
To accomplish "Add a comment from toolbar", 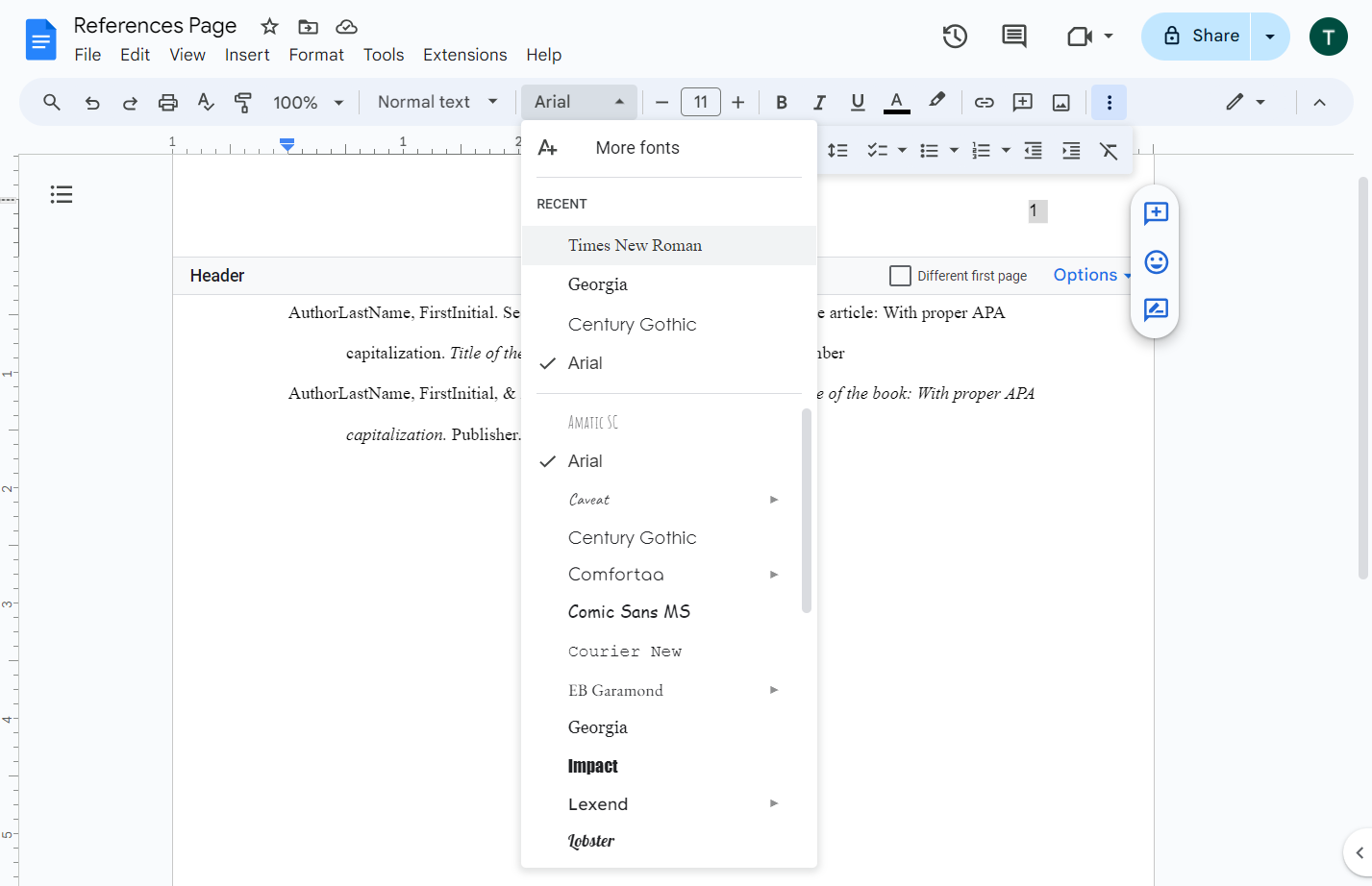I will tap(1023, 102).
